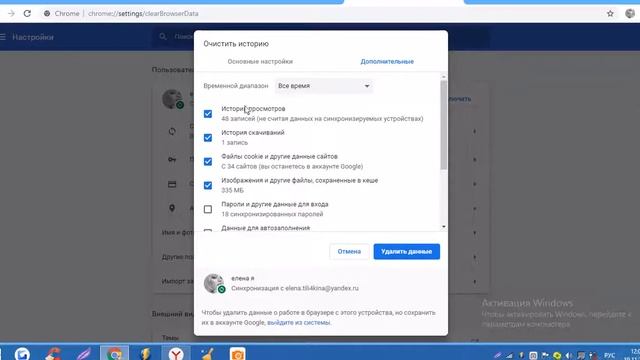Image resolution: width=640 pixels, height=360 pixels.
Task: Expand the Импорт закладок row arrow
Action: point(474,282)
